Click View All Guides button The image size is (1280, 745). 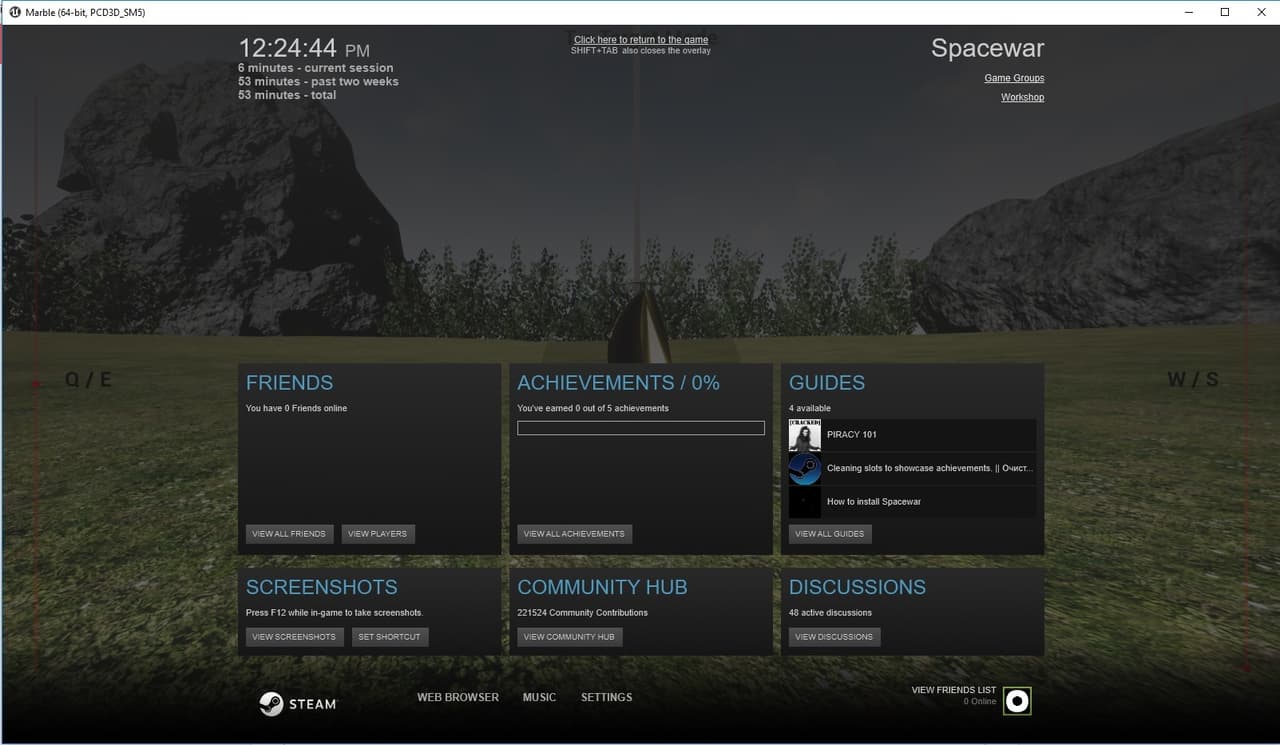(x=830, y=534)
